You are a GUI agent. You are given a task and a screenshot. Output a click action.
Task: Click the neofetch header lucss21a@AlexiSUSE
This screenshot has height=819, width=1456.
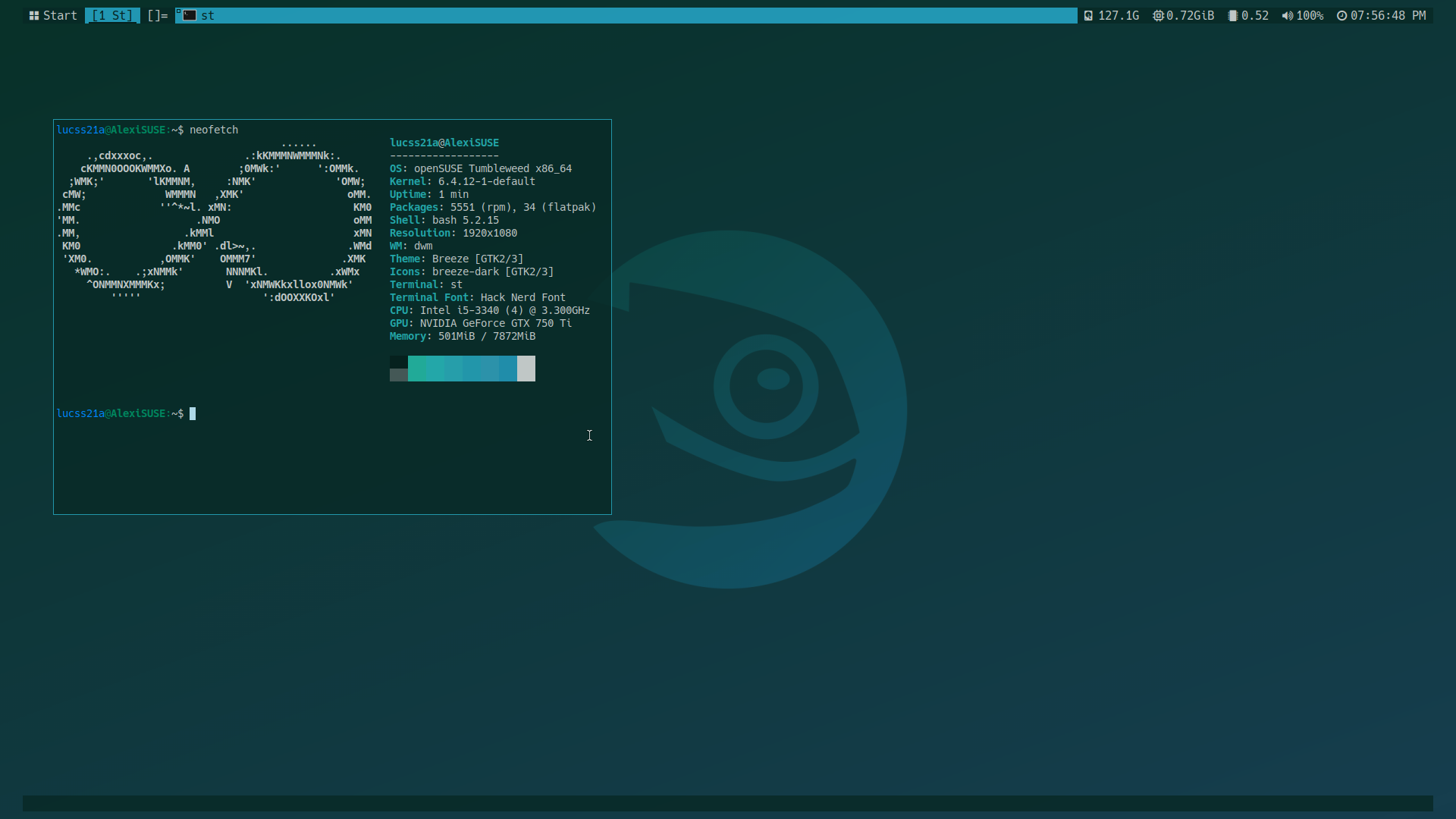[444, 143]
